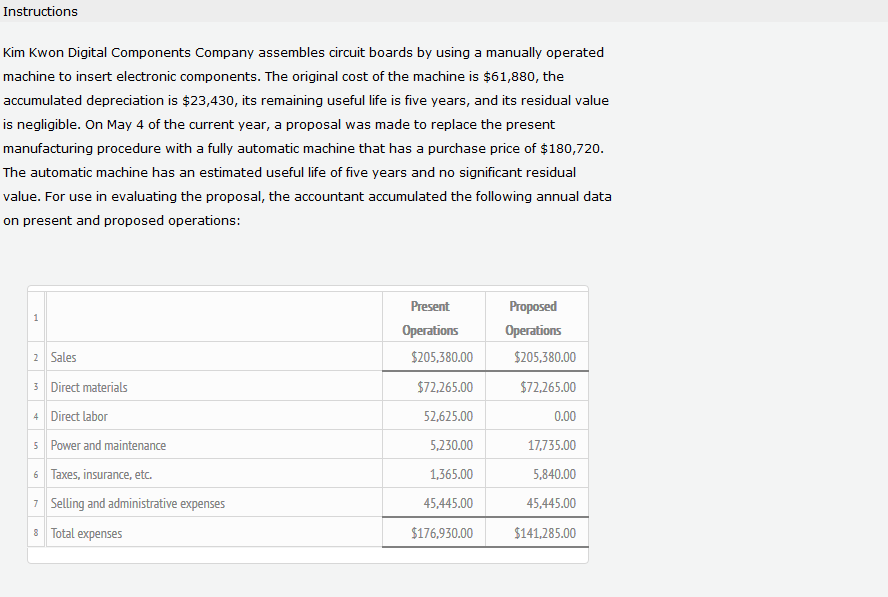This screenshot has width=888, height=597.
Task: Click the Direct materials row label
Action: 89,387
